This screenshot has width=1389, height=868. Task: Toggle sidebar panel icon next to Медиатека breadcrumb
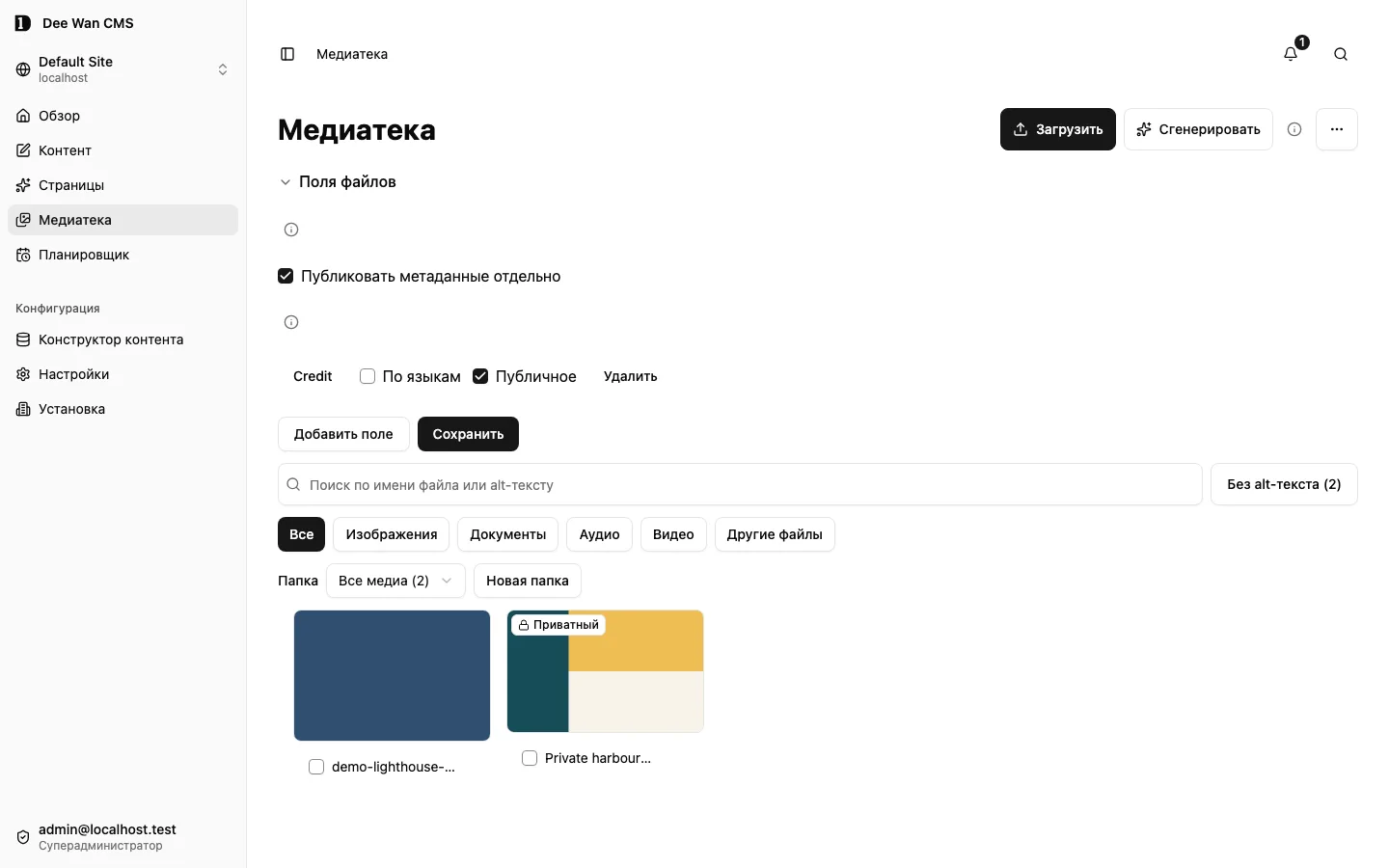287,54
